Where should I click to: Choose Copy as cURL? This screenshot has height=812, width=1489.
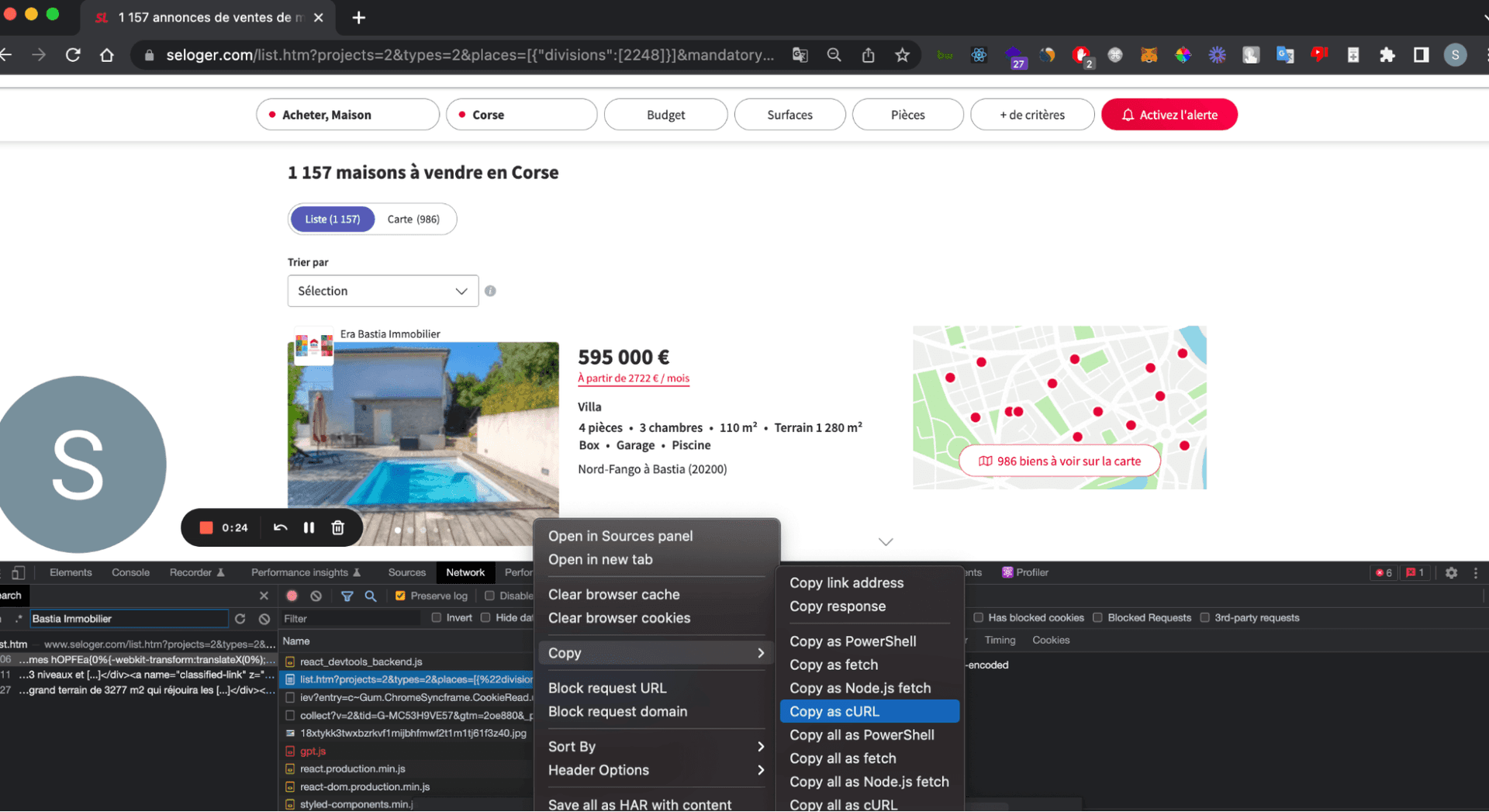pyautogui.click(x=870, y=712)
